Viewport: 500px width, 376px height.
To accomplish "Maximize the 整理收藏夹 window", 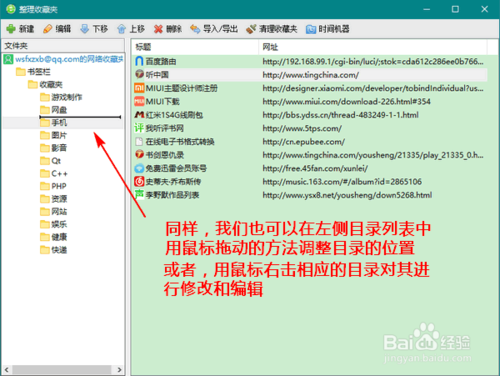I will tap(455, 9).
